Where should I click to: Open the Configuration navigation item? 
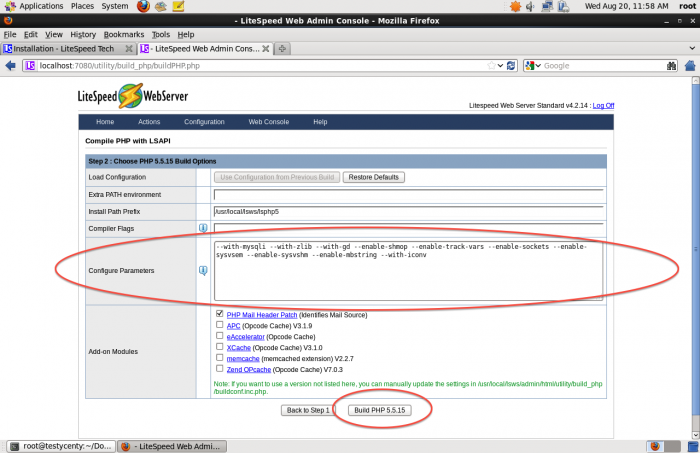pos(204,122)
